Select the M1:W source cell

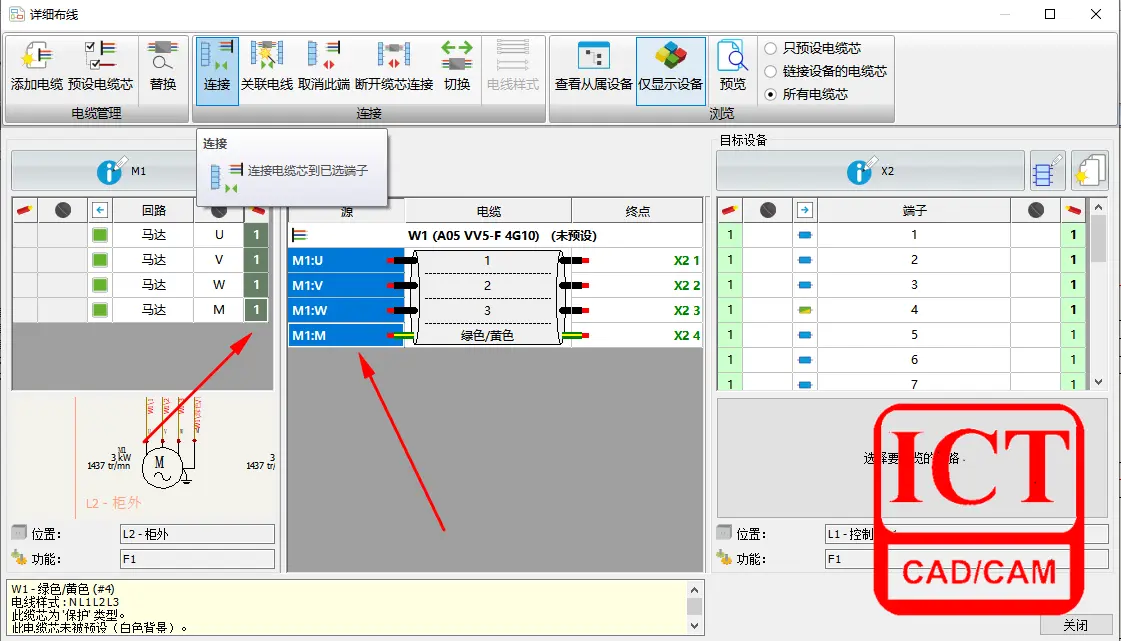tap(346, 310)
